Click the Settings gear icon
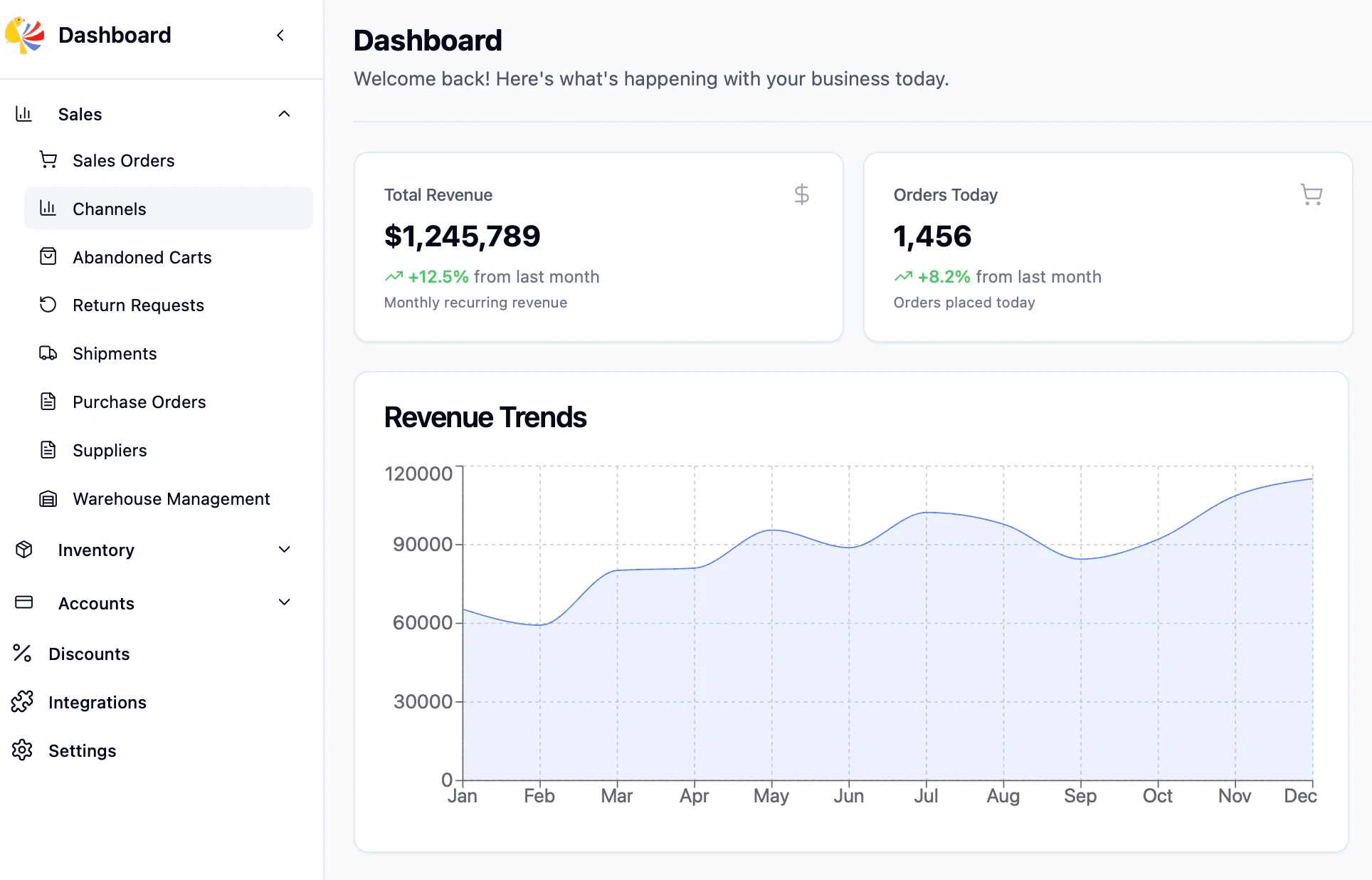This screenshot has width=1372, height=880. coord(22,750)
